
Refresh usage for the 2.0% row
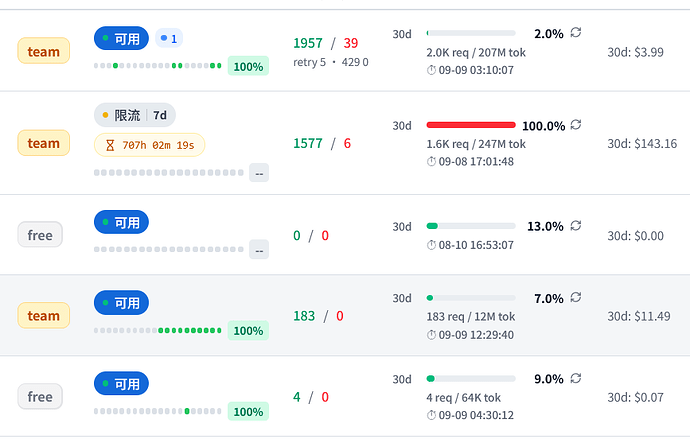(x=576, y=33)
